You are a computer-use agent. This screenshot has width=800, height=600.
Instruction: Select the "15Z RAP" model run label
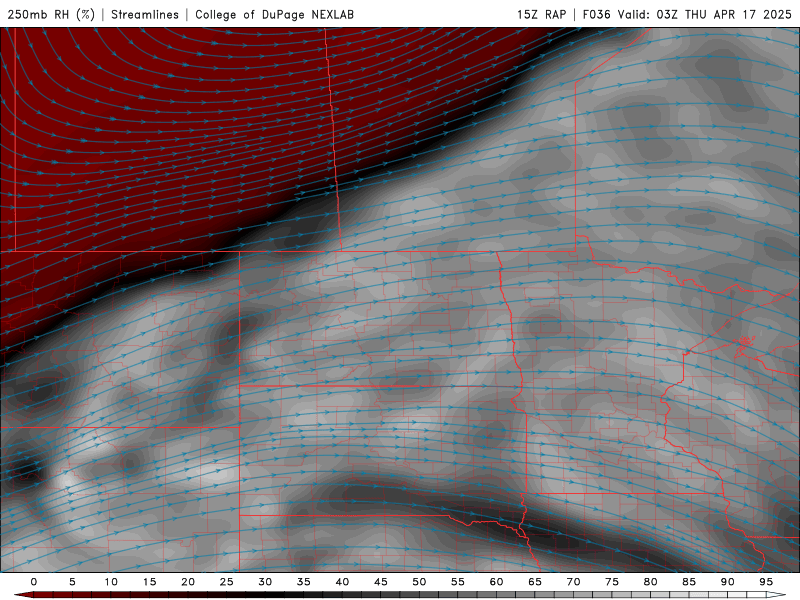click(x=541, y=14)
